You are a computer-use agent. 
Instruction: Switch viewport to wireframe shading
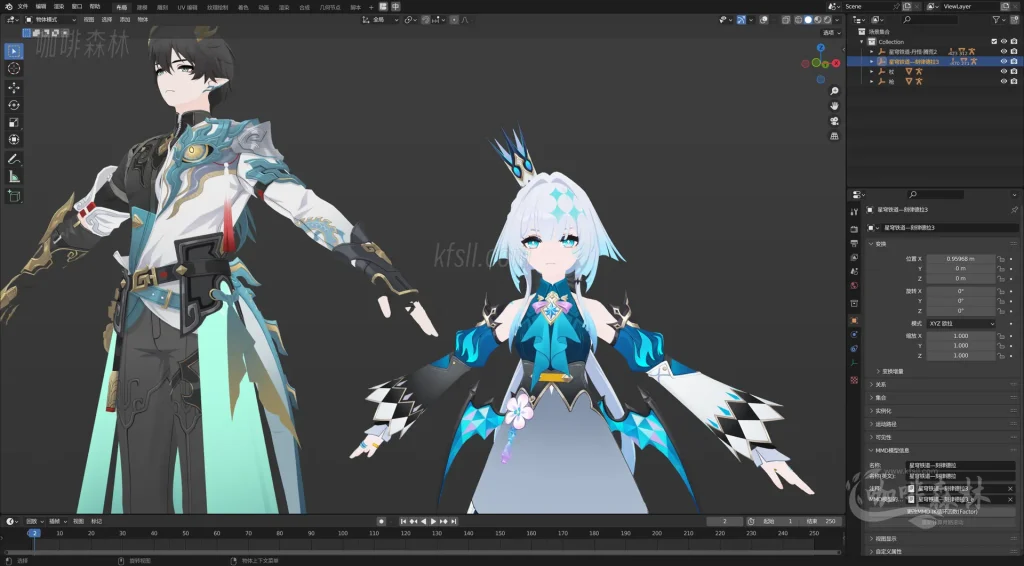tap(798, 20)
